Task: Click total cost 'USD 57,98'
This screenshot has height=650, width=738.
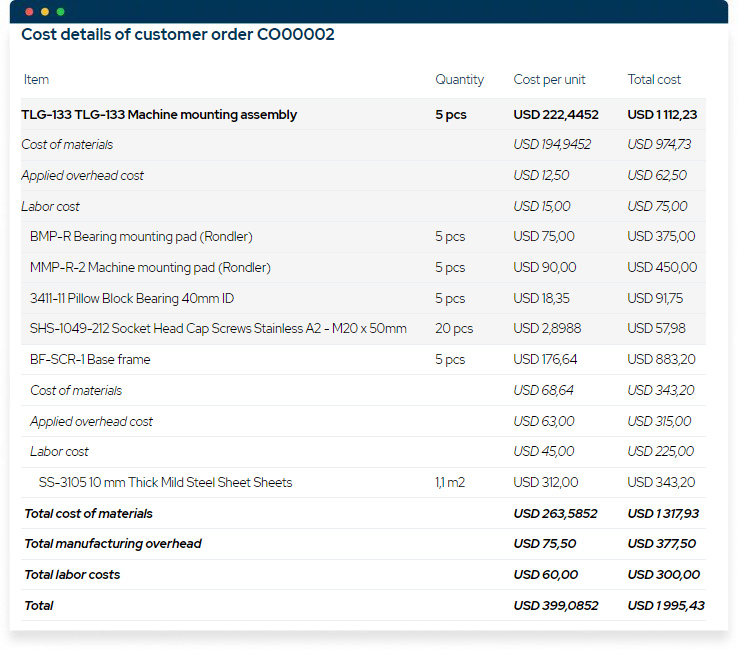Action: click(657, 329)
